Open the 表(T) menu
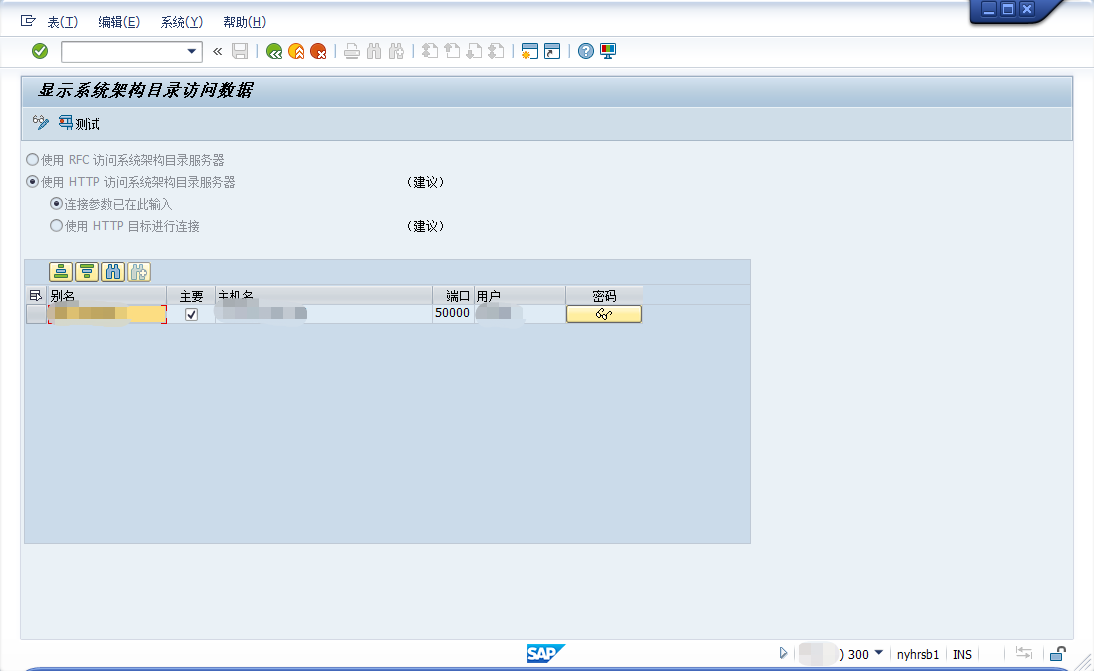Screen dimensions: 1094x671 click(x=63, y=22)
